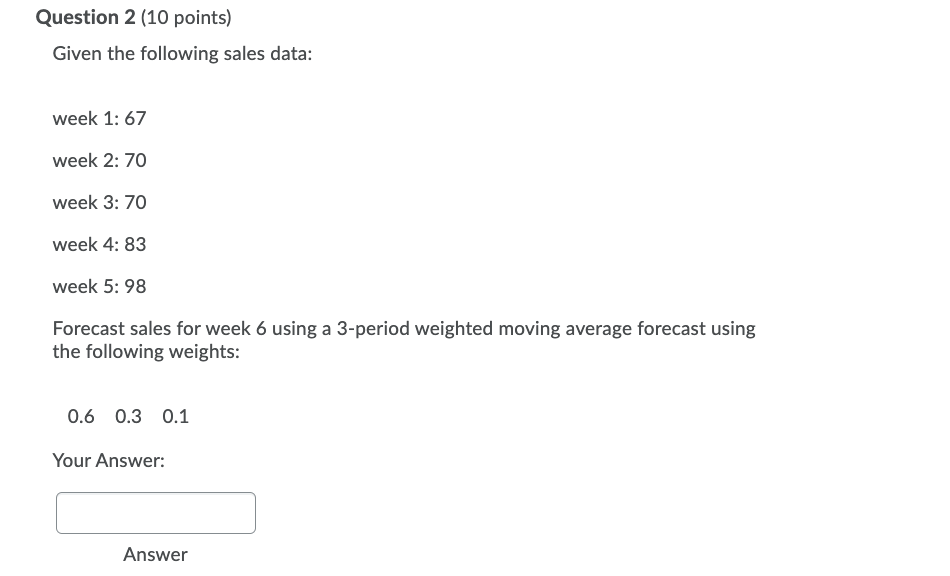
Task: Click the week 3: 70 line
Action: (x=99, y=202)
